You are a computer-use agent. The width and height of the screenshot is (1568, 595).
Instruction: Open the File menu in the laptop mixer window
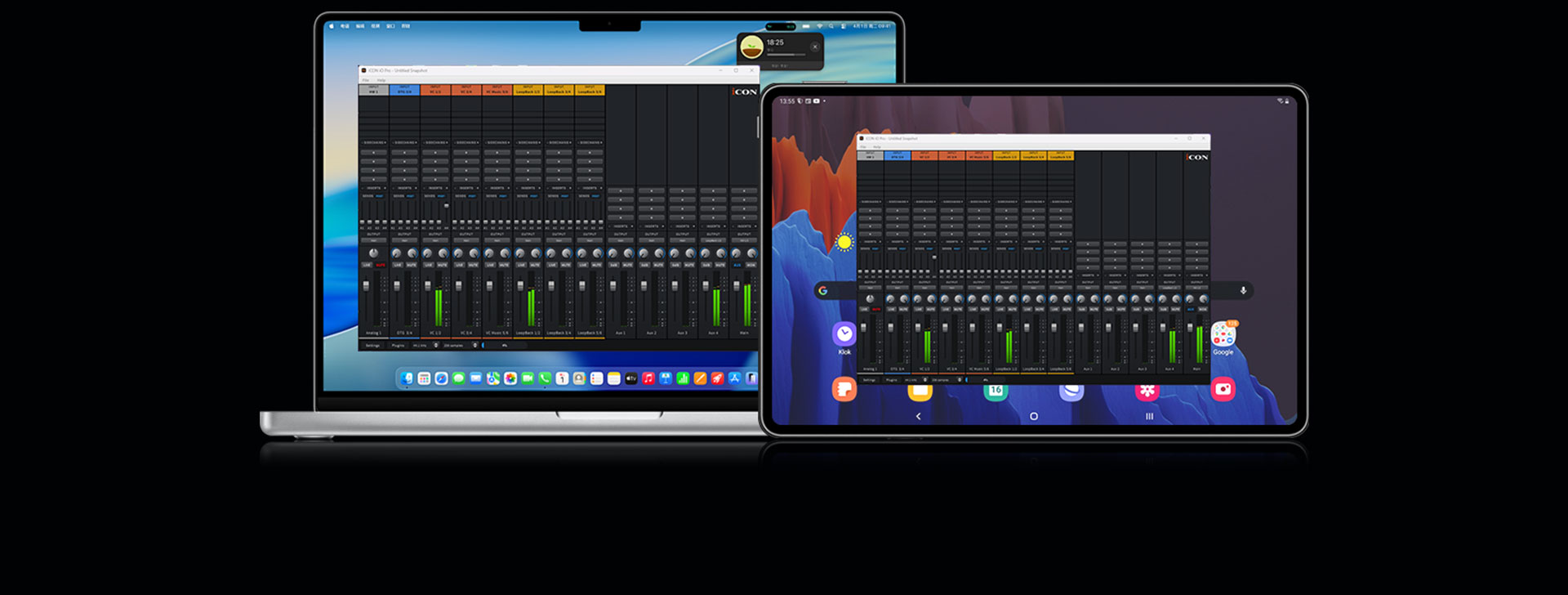coord(365,80)
